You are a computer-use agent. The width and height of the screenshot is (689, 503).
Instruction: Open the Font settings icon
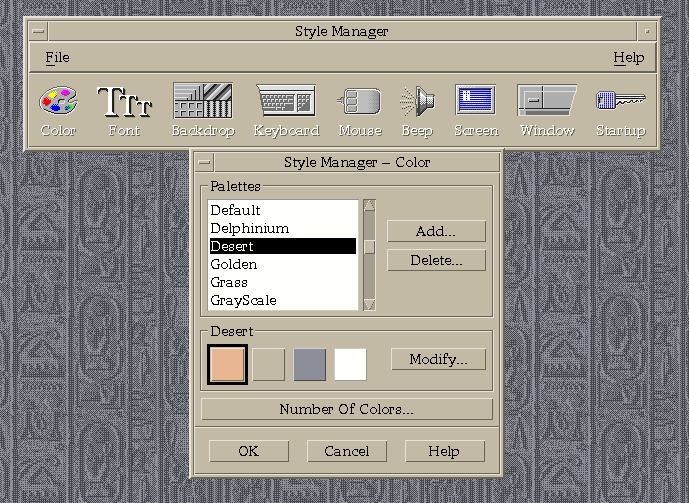[x=124, y=102]
